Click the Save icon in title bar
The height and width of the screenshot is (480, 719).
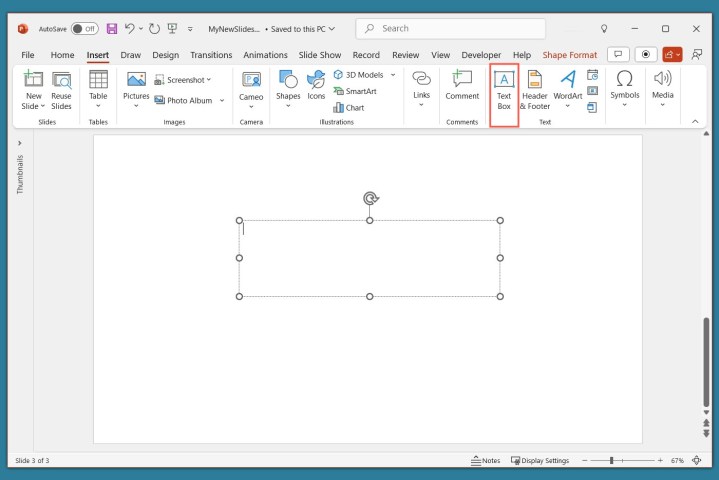[x=112, y=29]
